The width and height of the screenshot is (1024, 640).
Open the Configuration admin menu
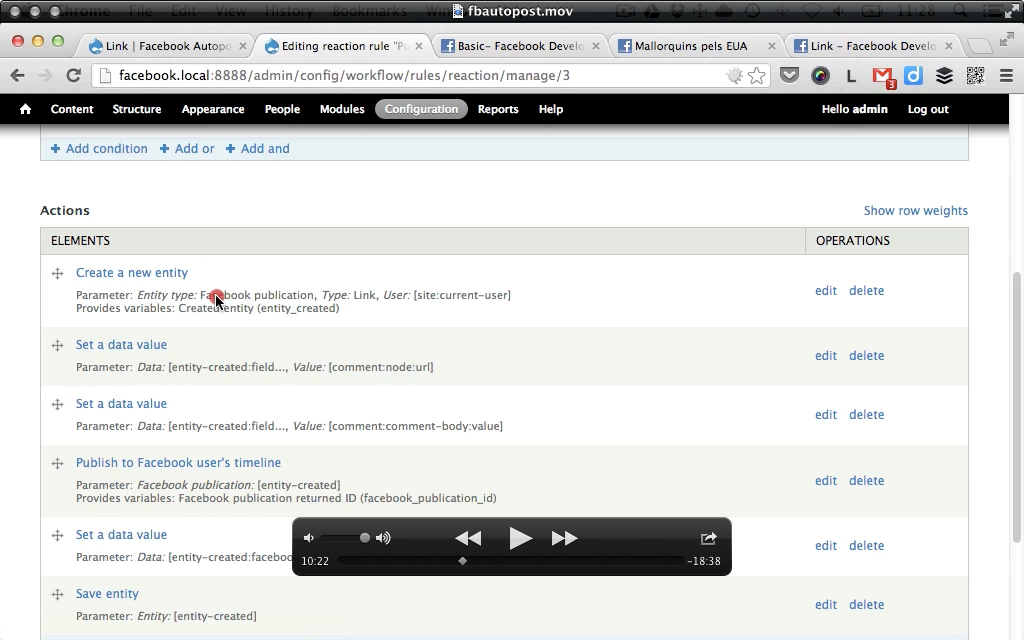421,109
